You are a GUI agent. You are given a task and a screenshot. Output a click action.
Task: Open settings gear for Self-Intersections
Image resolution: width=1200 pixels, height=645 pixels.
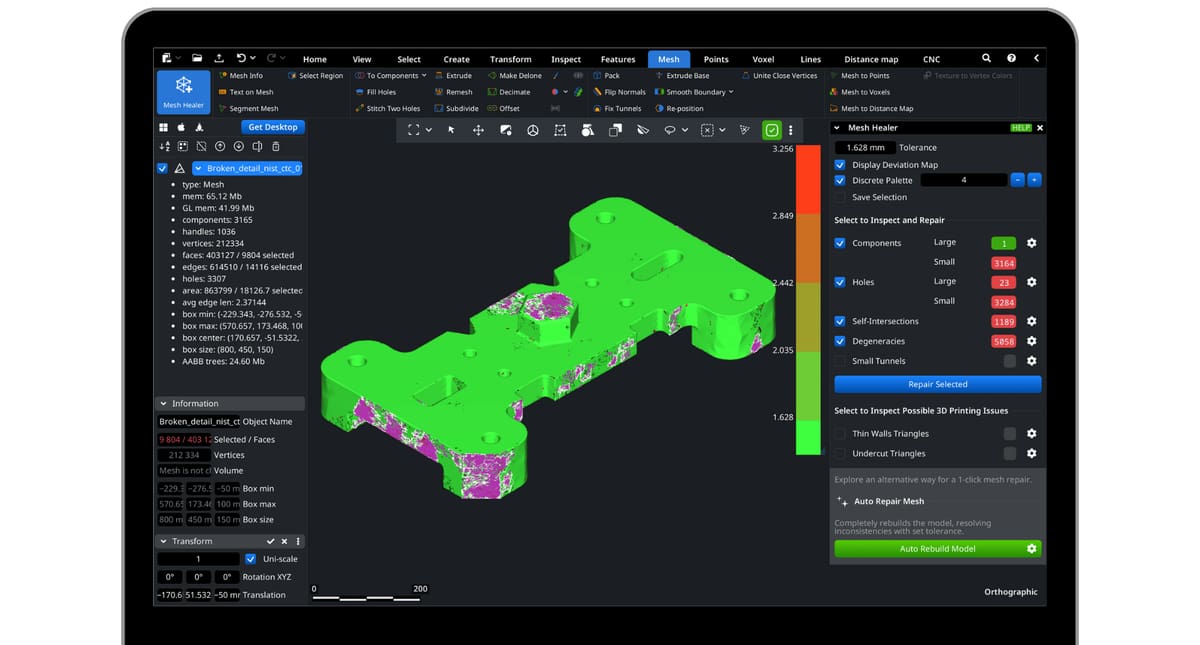[1031, 321]
